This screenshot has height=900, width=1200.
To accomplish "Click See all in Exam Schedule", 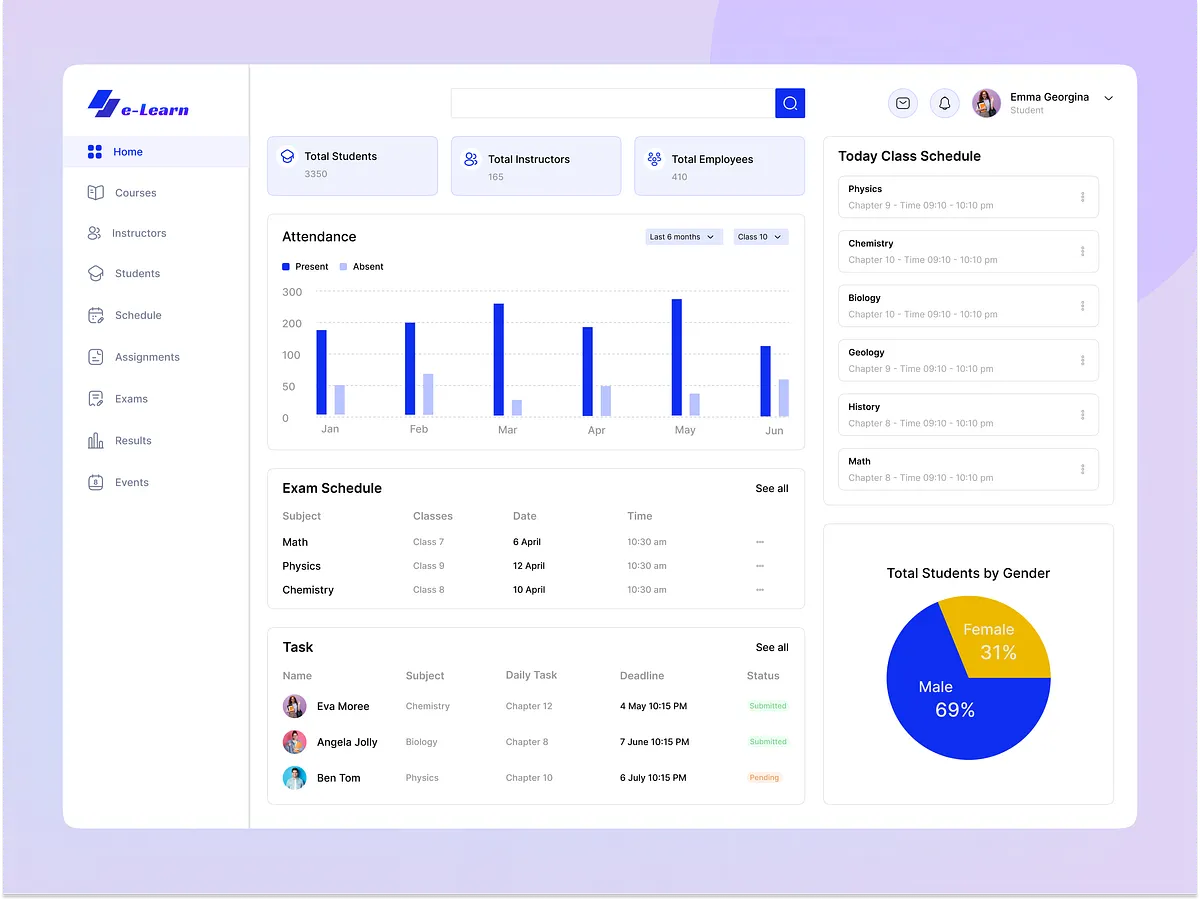I will 771,488.
